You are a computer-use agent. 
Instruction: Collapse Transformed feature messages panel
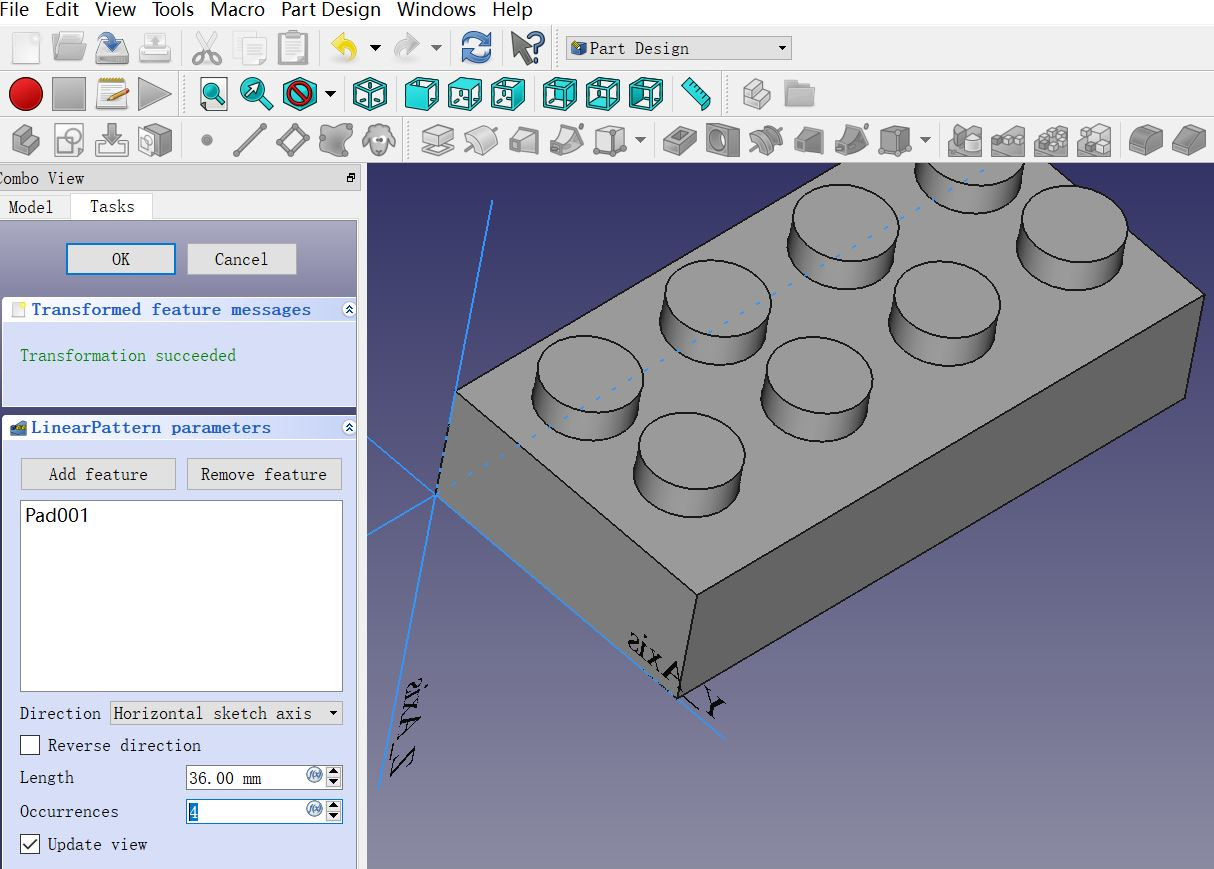tap(348, 310)
